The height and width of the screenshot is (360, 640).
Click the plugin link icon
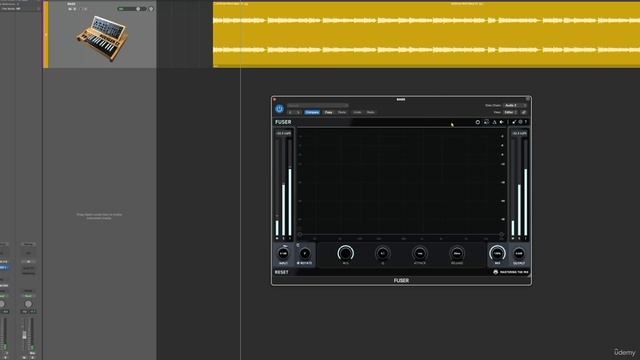(524, 112)
